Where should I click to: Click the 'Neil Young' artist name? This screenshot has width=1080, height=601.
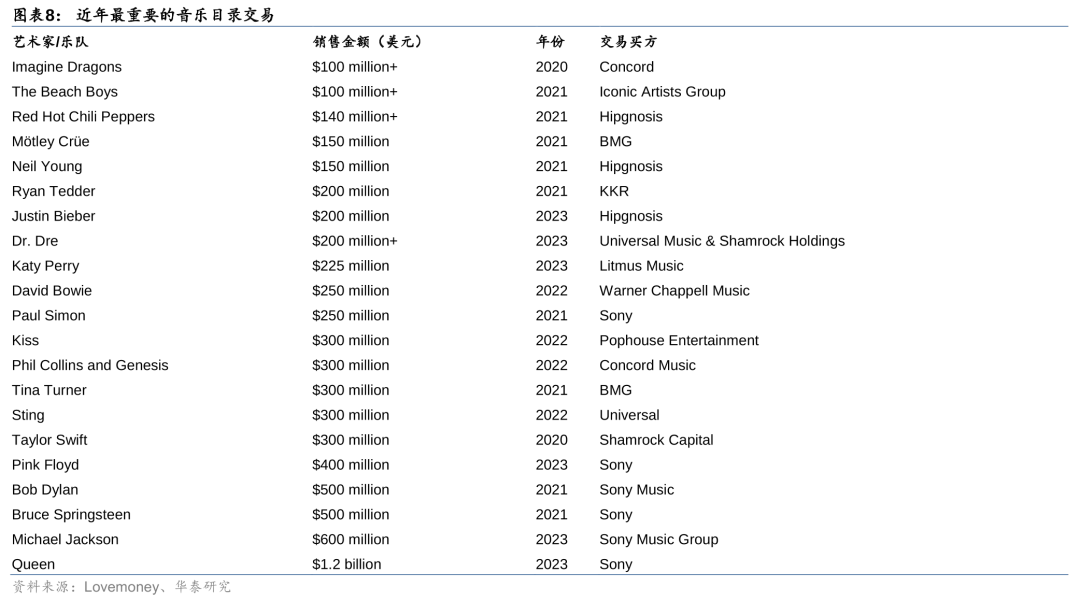[47, 167]
